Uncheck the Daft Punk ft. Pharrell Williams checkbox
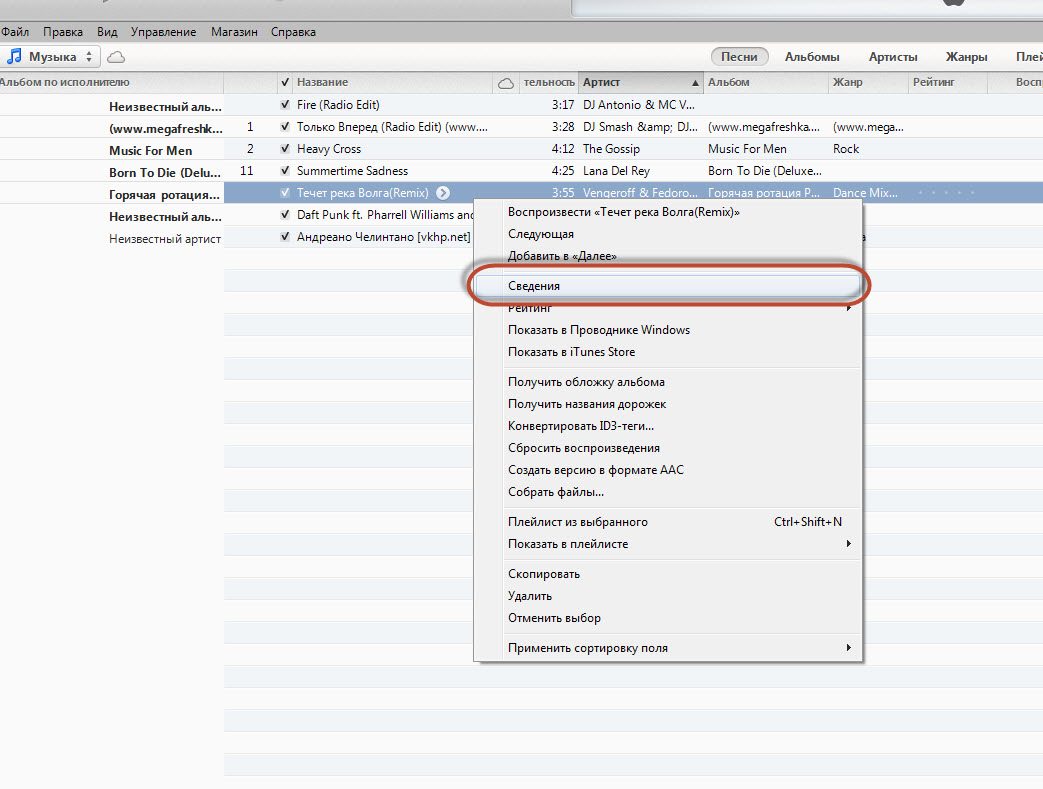This screenshot has height=789, width=1043. [x=285, y=215]
